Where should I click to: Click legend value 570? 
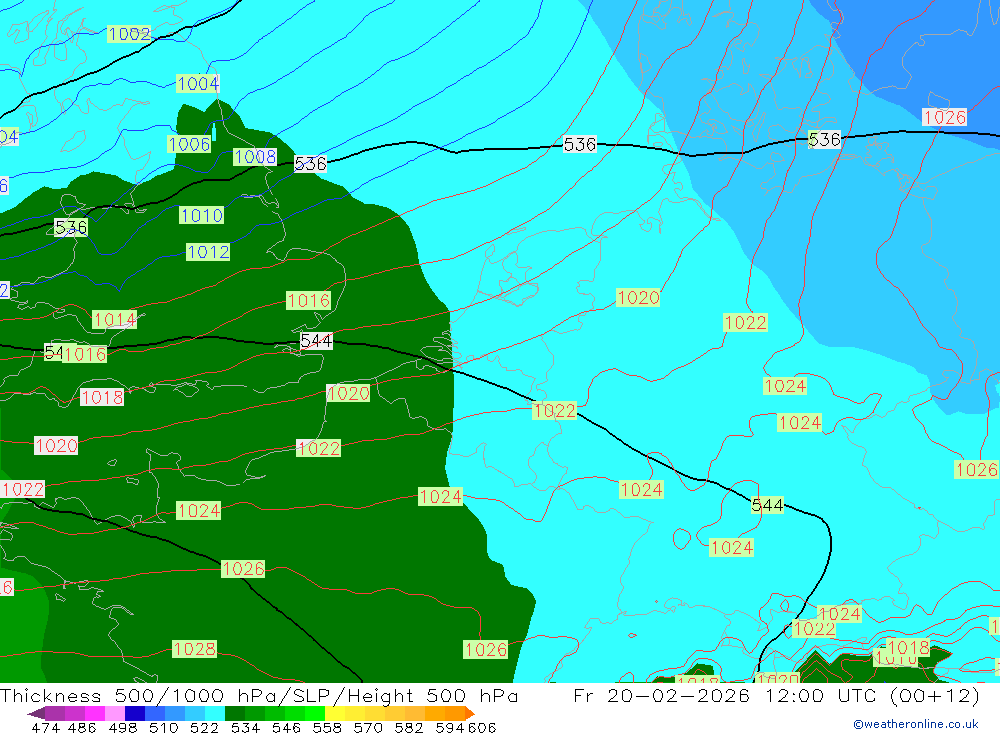[367, 727]
